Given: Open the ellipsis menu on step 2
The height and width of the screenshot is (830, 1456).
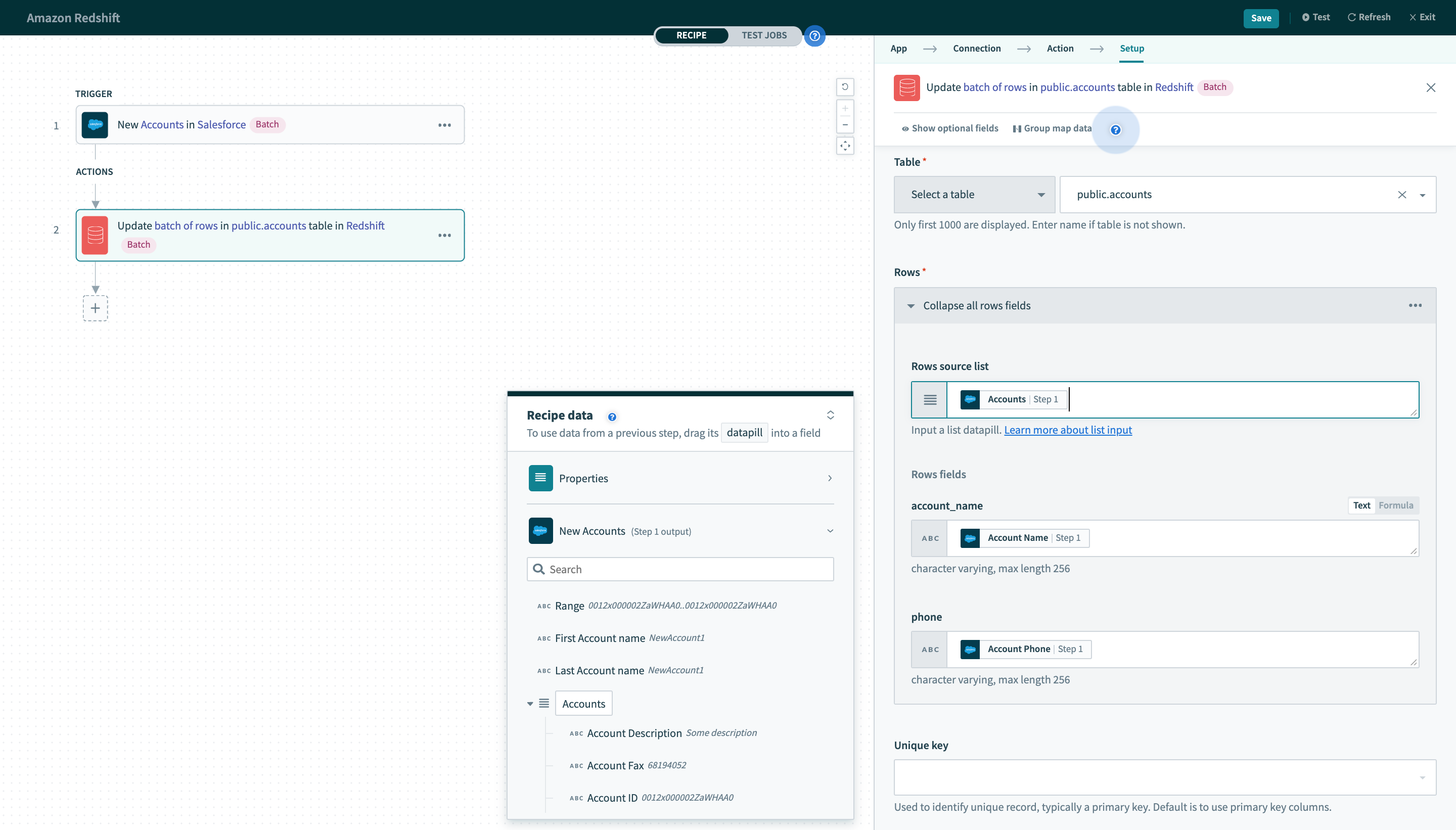Looking at the screenshot, I should [x=445, y=235].
